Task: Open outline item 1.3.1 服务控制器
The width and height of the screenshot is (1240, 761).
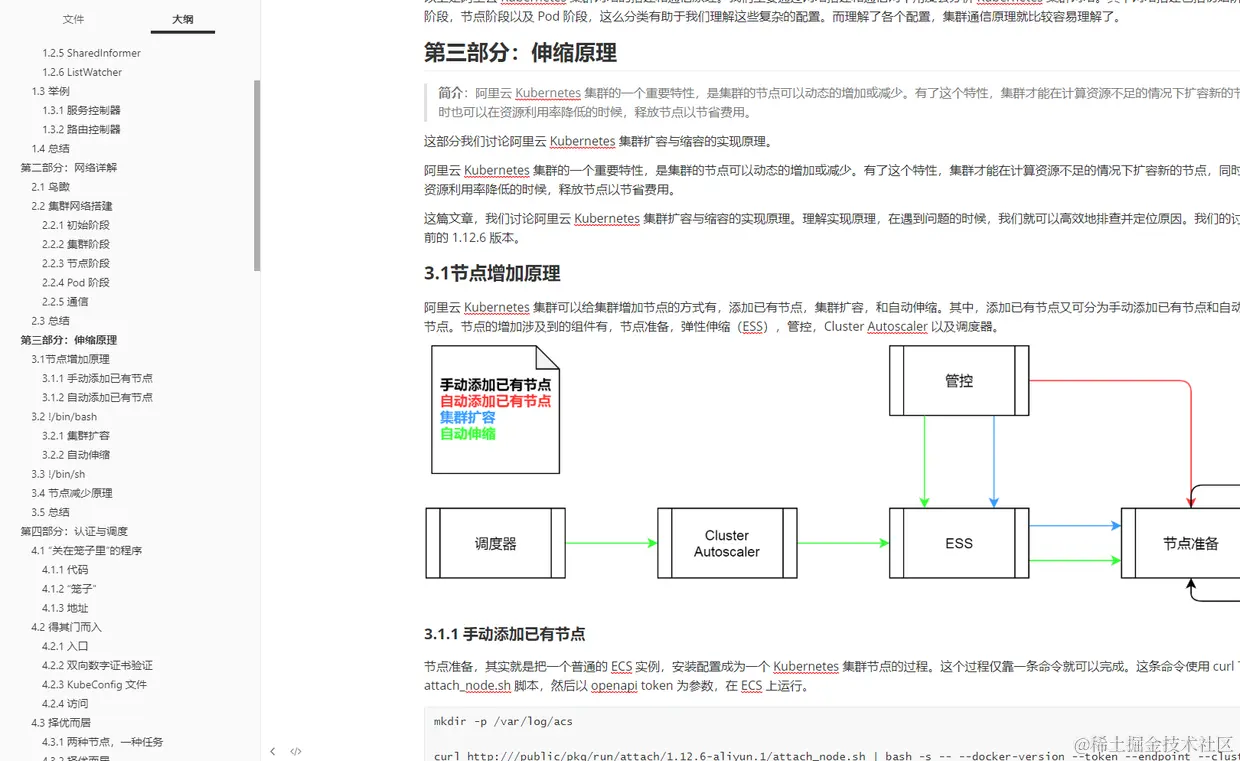Action: pos(81,110)
